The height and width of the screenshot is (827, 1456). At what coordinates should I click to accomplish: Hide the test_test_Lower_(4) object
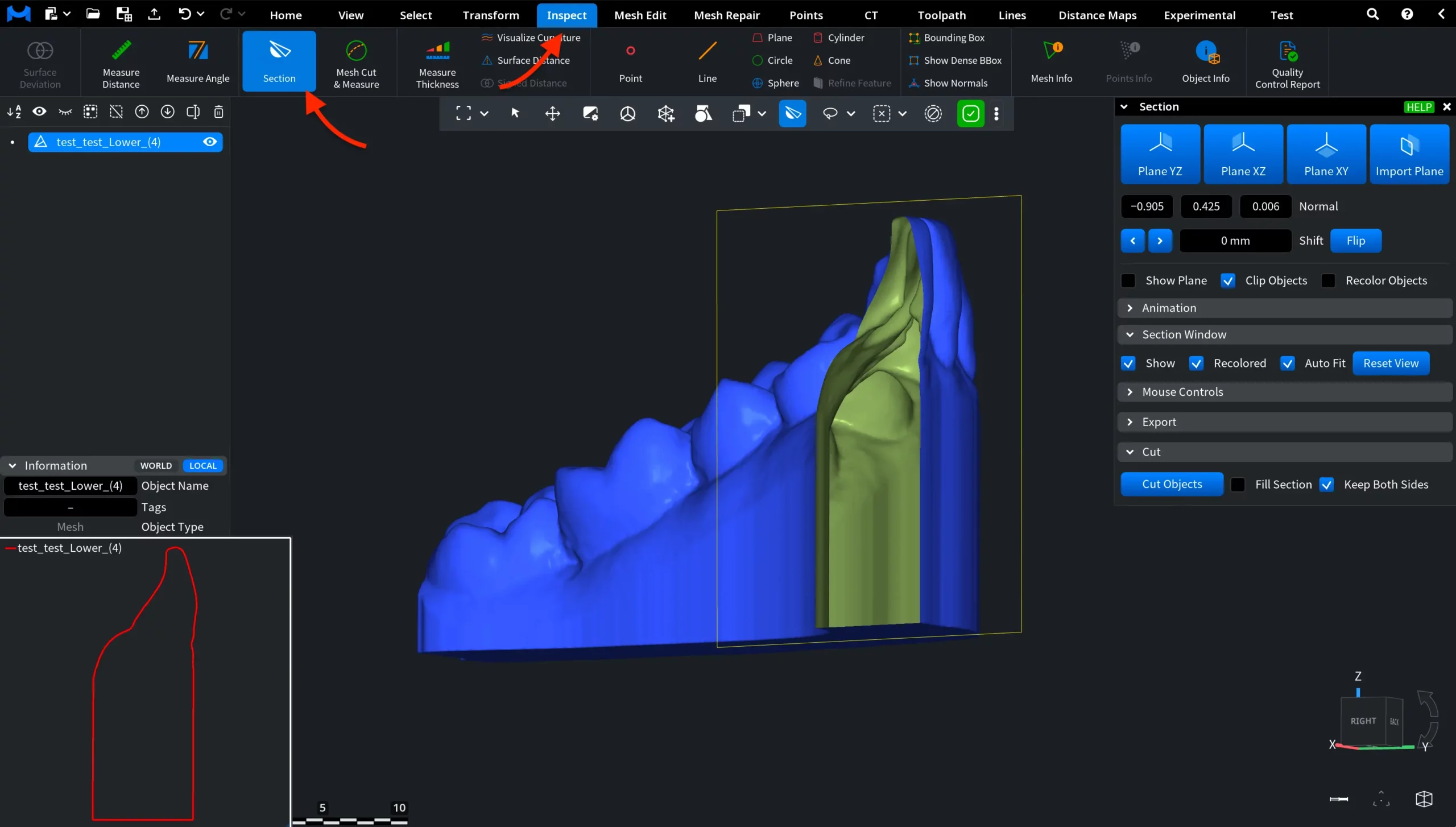pos(210,142)
